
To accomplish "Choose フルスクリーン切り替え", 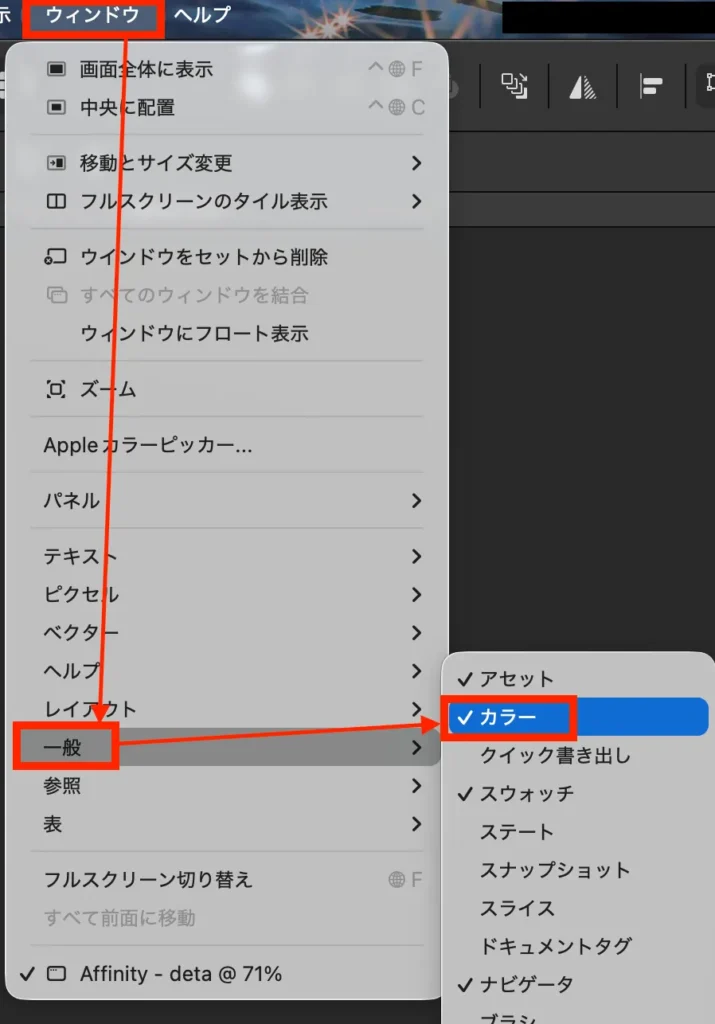I will pyautogui.click(x=227, y=880).
